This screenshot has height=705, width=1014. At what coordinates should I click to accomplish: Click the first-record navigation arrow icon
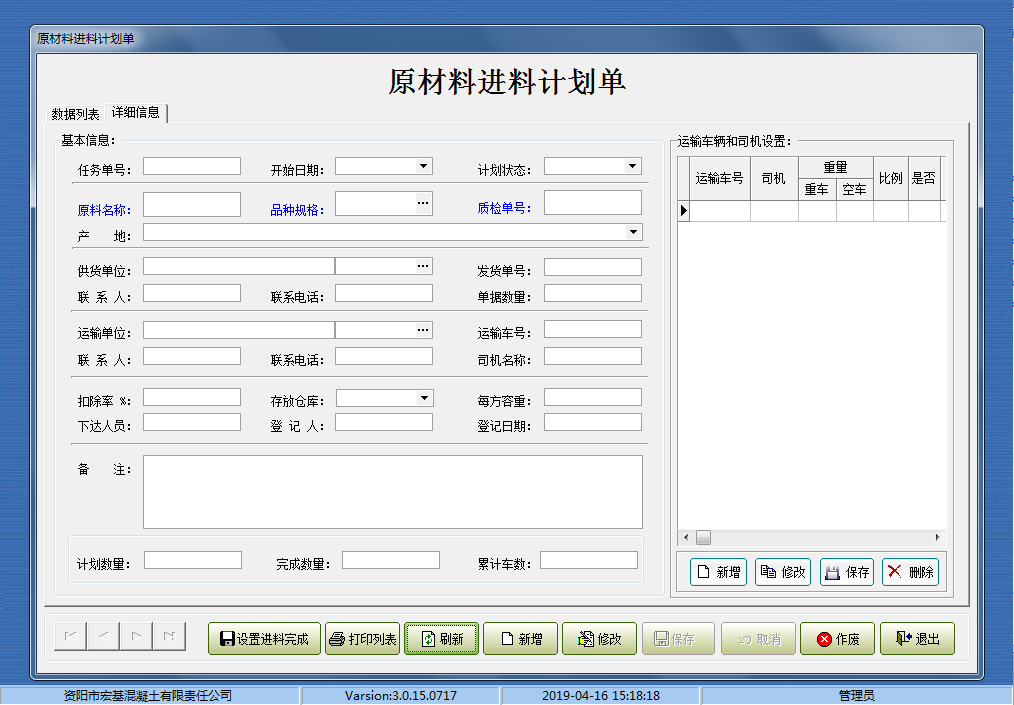[69, 636]
